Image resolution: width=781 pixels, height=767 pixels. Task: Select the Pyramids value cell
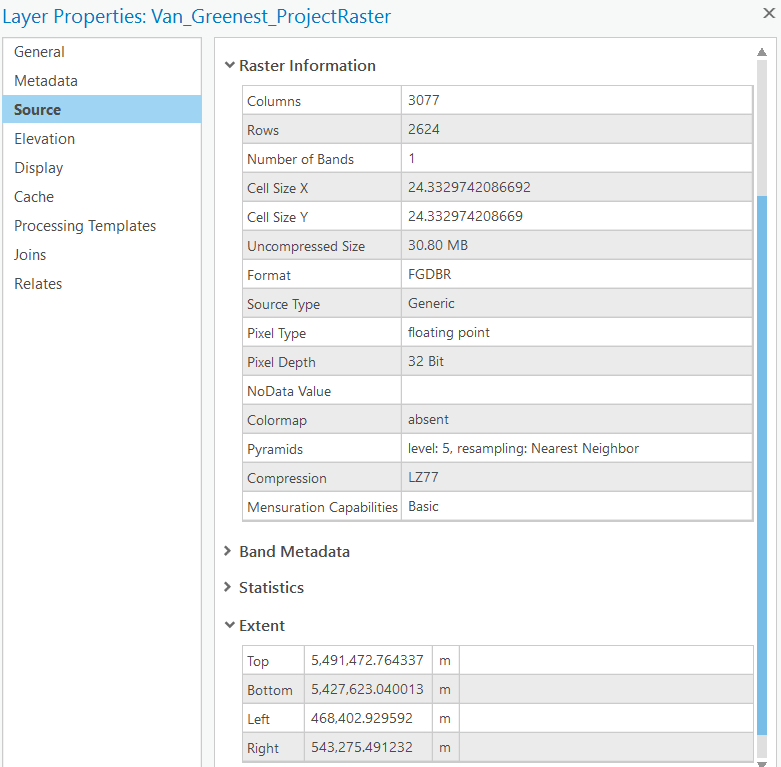pos(576,449)
